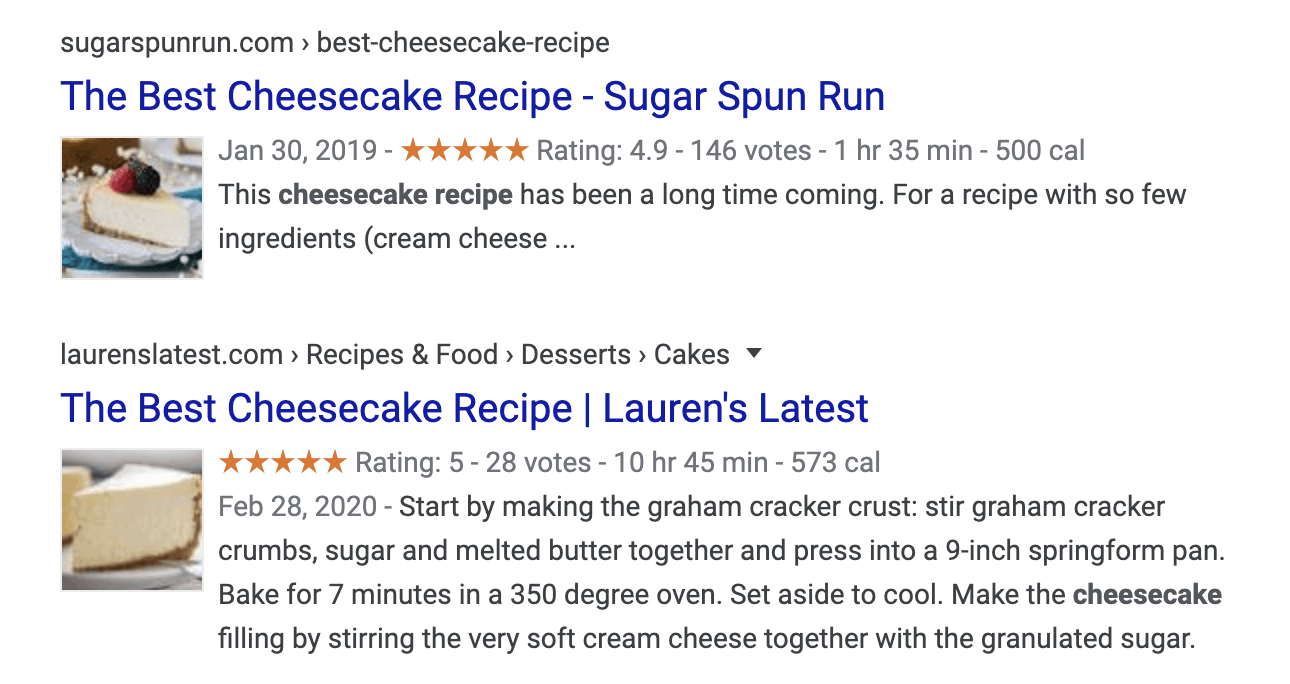1290x684 pixels.
Task: Click the '573 cal' calorie label
Action: 836,463
